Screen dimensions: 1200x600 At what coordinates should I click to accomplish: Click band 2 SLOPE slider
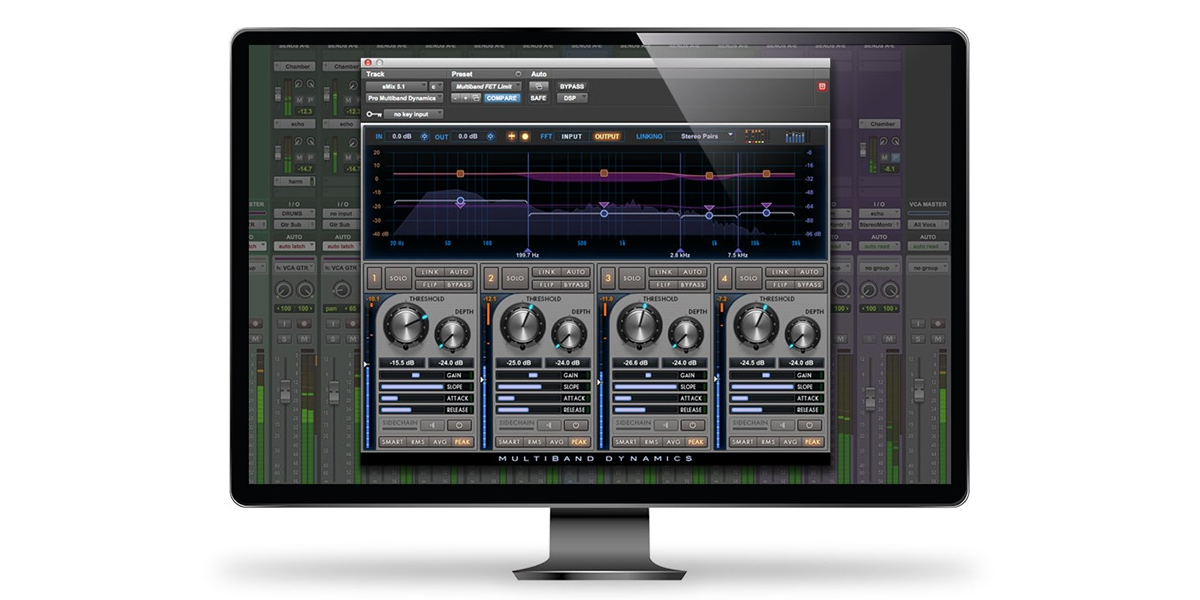coord(528,387)
